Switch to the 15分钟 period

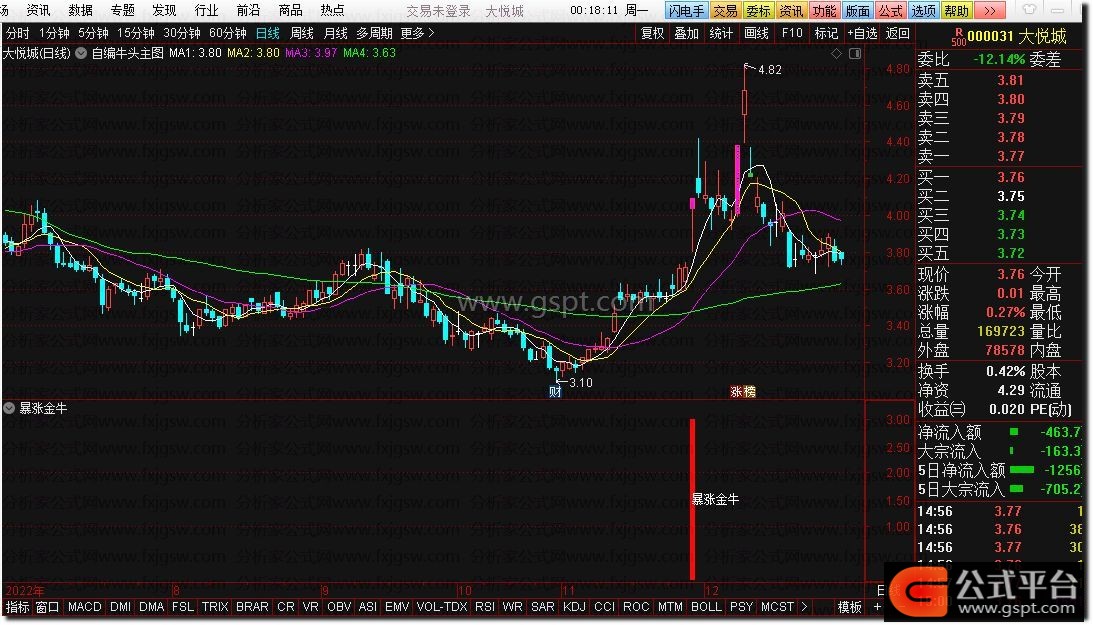tap(135, 33)
